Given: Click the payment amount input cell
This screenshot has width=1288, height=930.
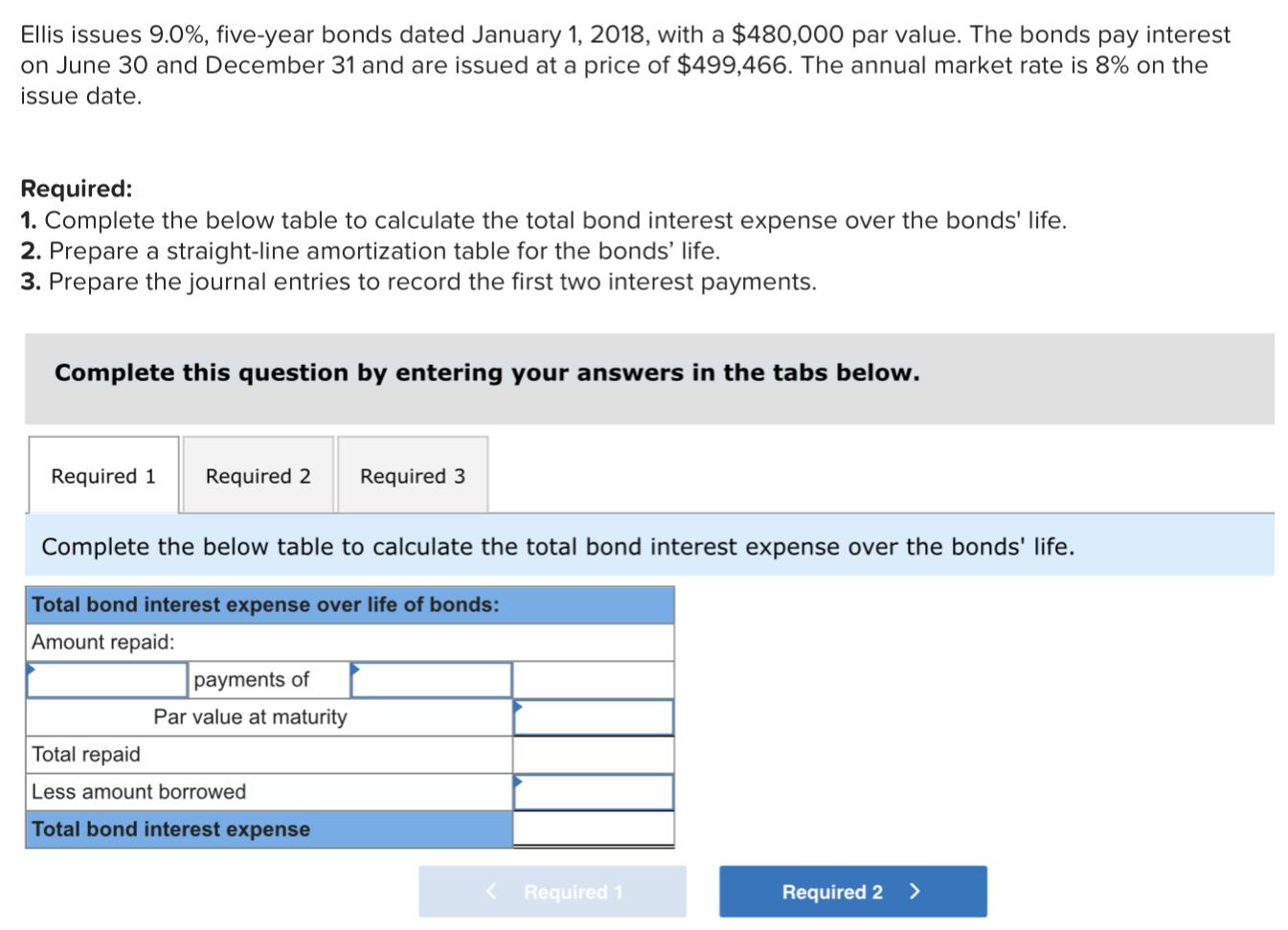Looking at the screenshot, I should [x=431, y=679].
